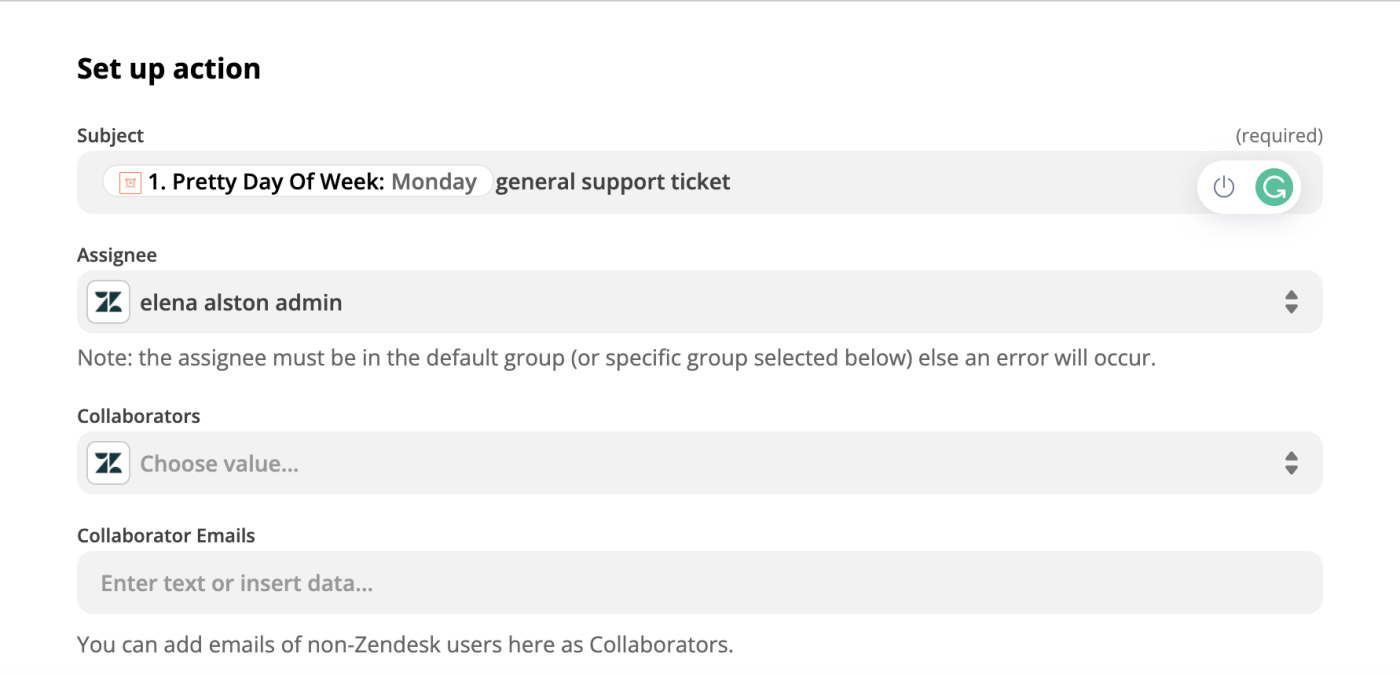Focus the Collaborator Emails text field

click(699, 583)
